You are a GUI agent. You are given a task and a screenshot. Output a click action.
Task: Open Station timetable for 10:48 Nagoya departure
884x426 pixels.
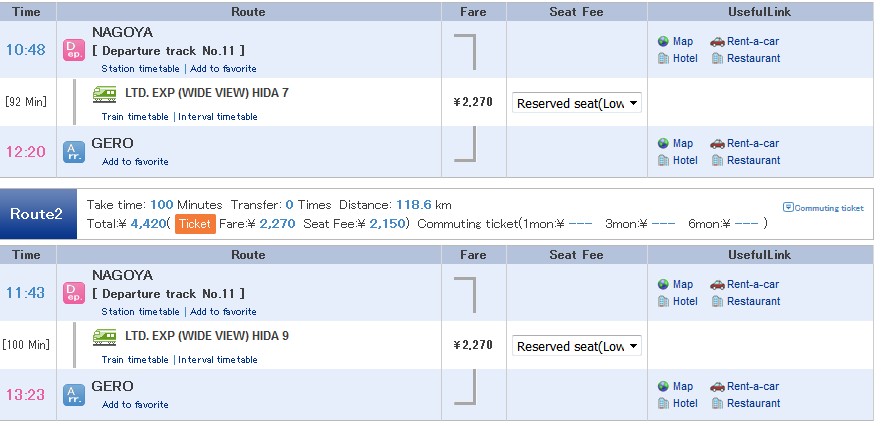(x=140, y=69)
